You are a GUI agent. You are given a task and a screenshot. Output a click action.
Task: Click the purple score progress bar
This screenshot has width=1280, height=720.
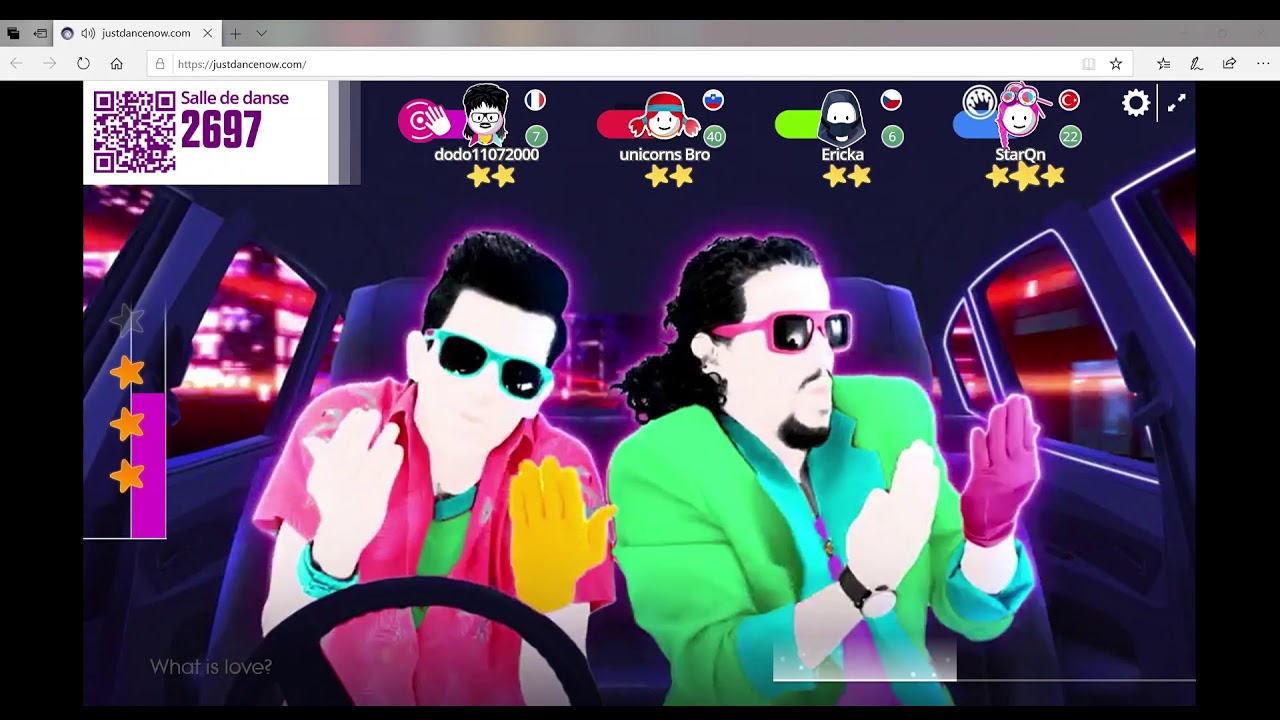tap(148, 465)
